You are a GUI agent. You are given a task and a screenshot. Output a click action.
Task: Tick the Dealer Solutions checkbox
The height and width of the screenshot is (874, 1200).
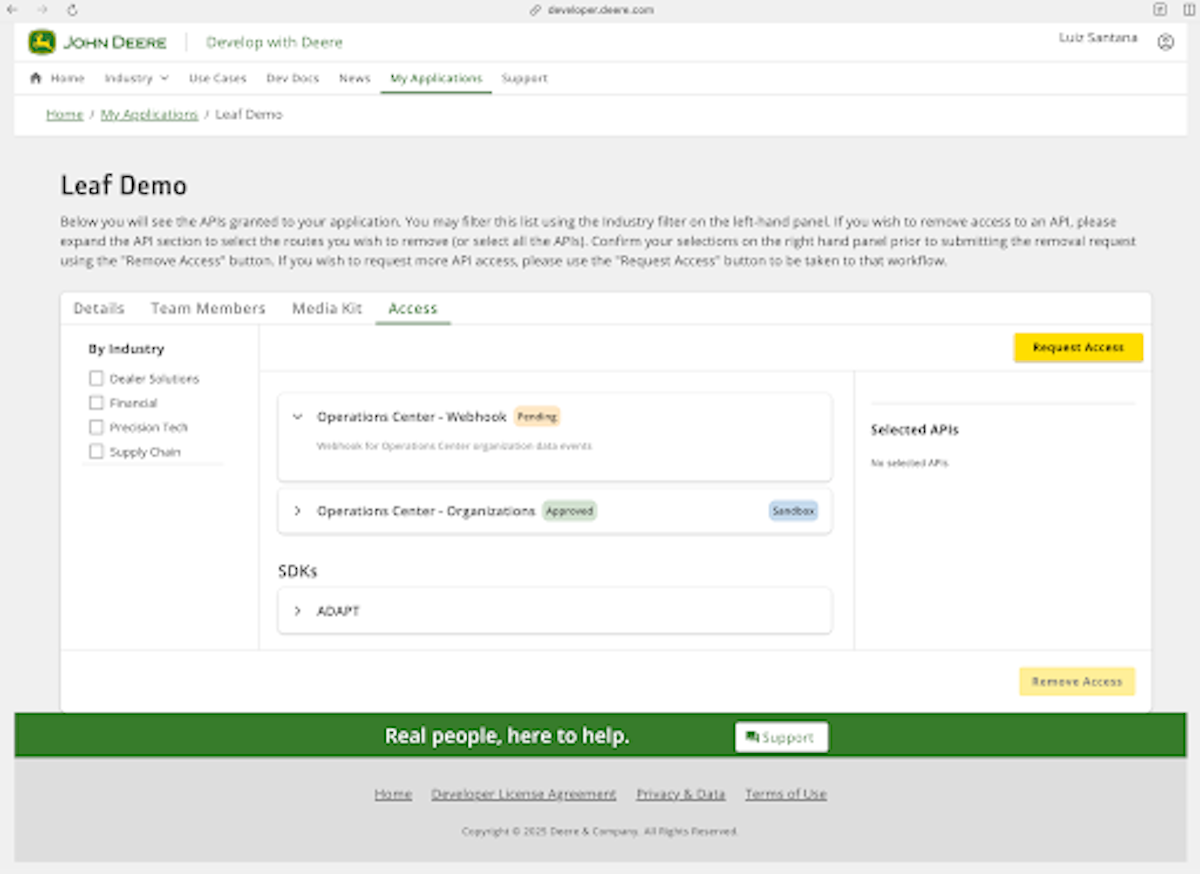point(96,378)
